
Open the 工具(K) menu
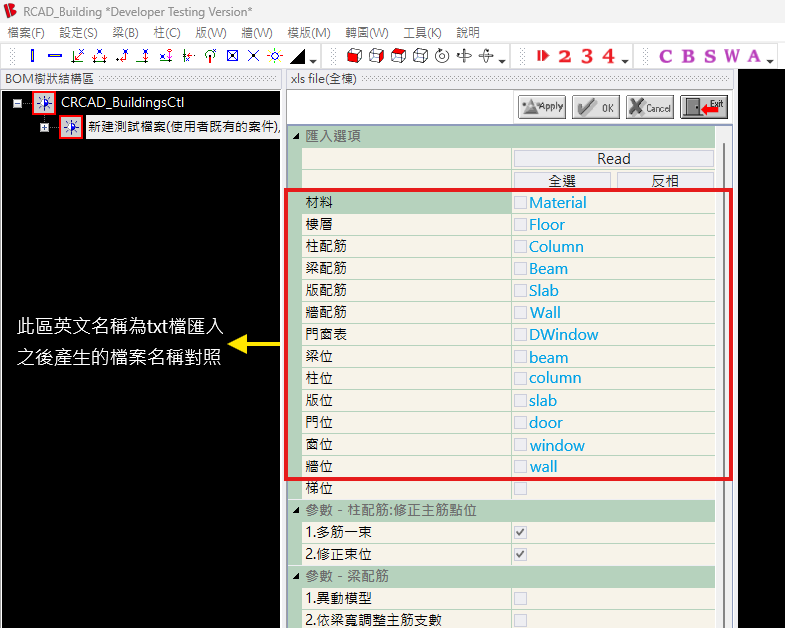coord(422,33)
